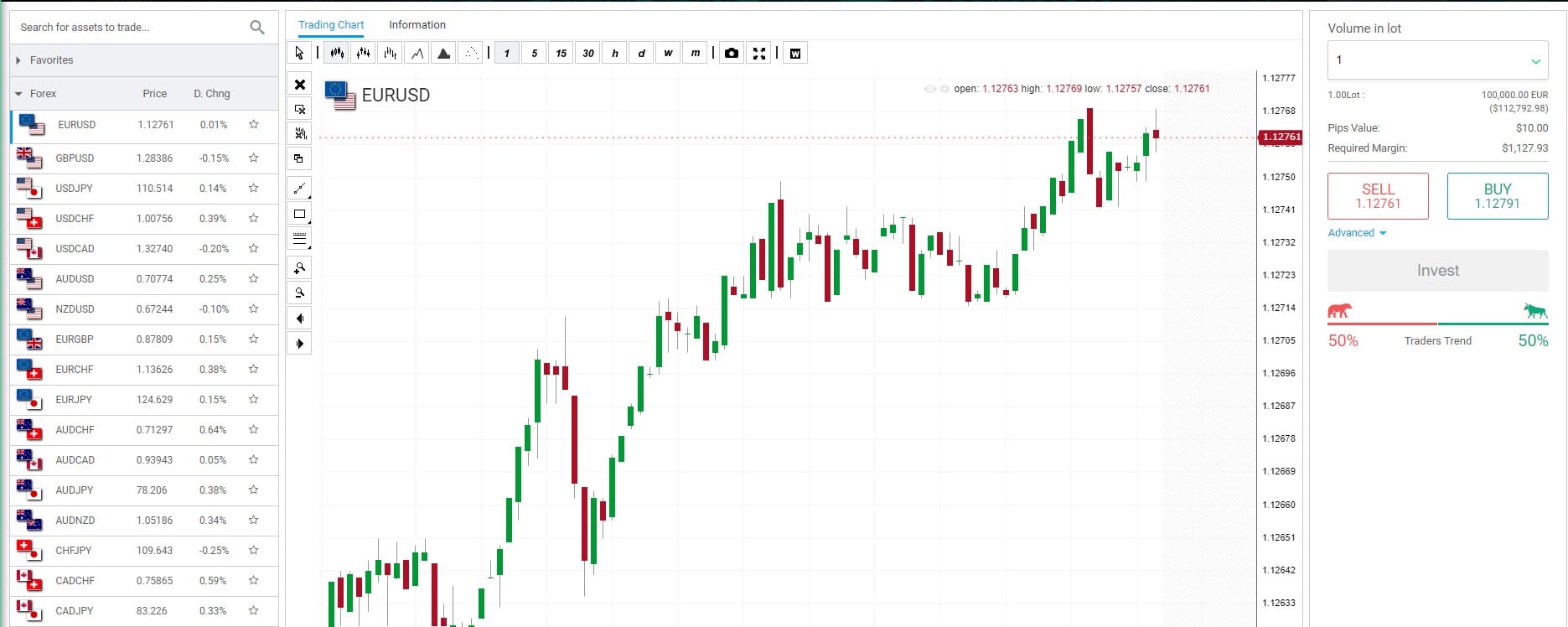
Task: Switch to the Information tab
Action: [x=417, y=25]
